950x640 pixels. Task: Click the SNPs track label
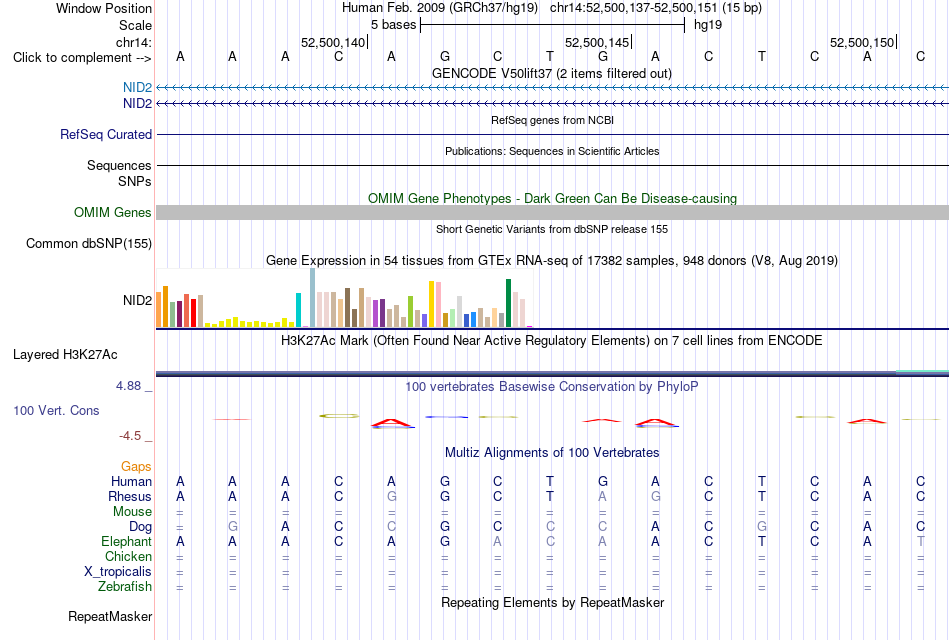[x=135, y=181]
